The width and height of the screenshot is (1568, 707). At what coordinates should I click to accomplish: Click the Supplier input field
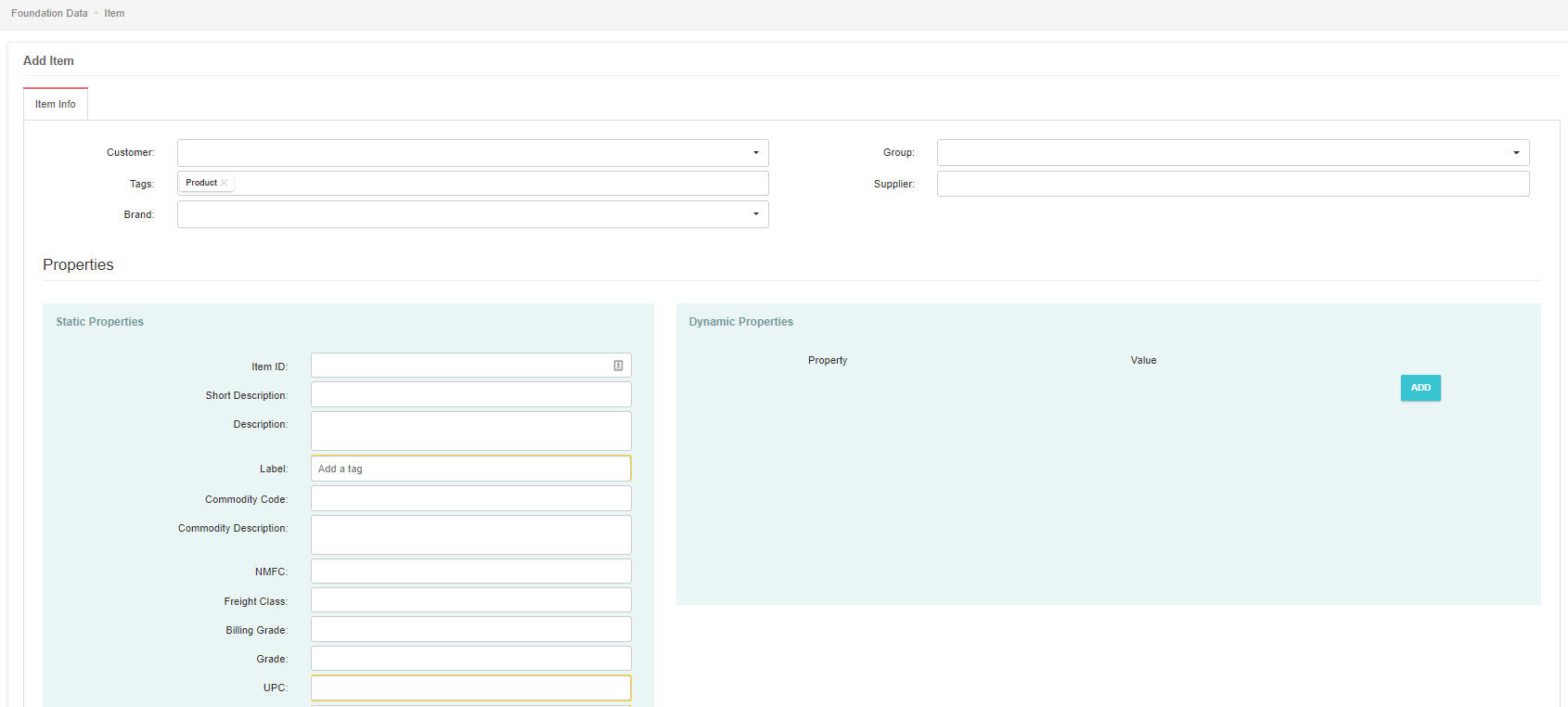(1233, 184)
